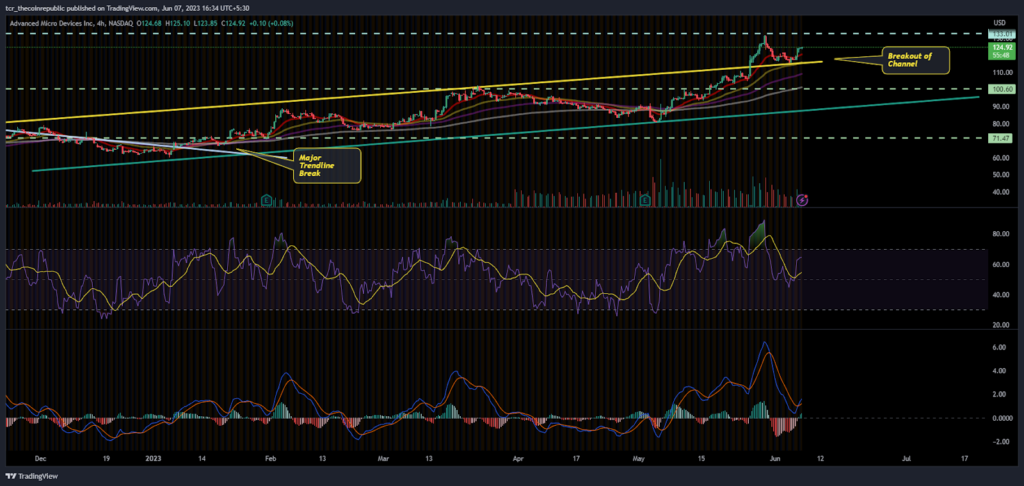Viewport: 1024px width, 486px height.
Task: Click the 71.47 price level label
Action: click(x=1002, y=138)
